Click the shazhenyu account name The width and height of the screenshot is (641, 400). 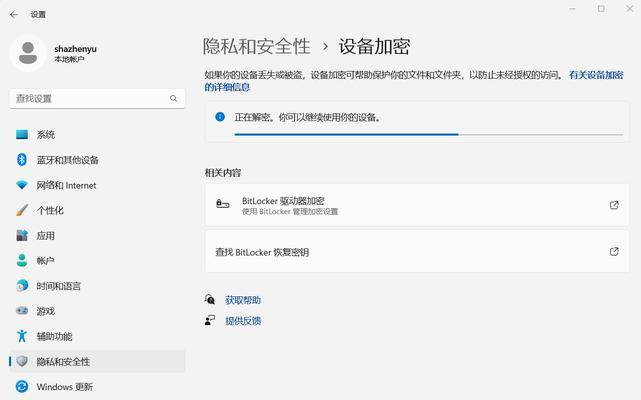pos(76,49)
